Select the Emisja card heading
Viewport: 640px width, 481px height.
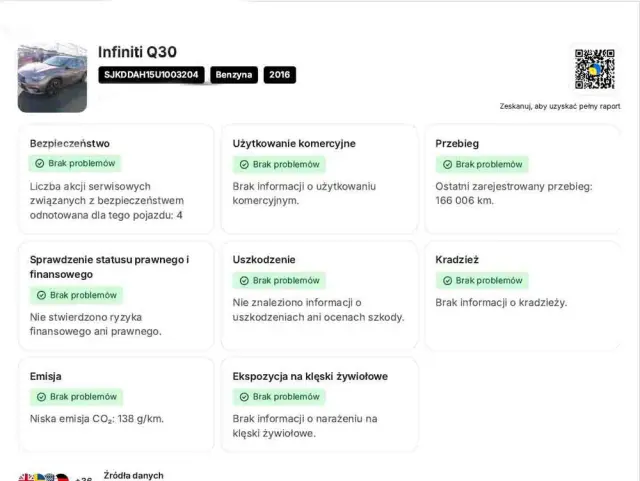click(46, 376)
